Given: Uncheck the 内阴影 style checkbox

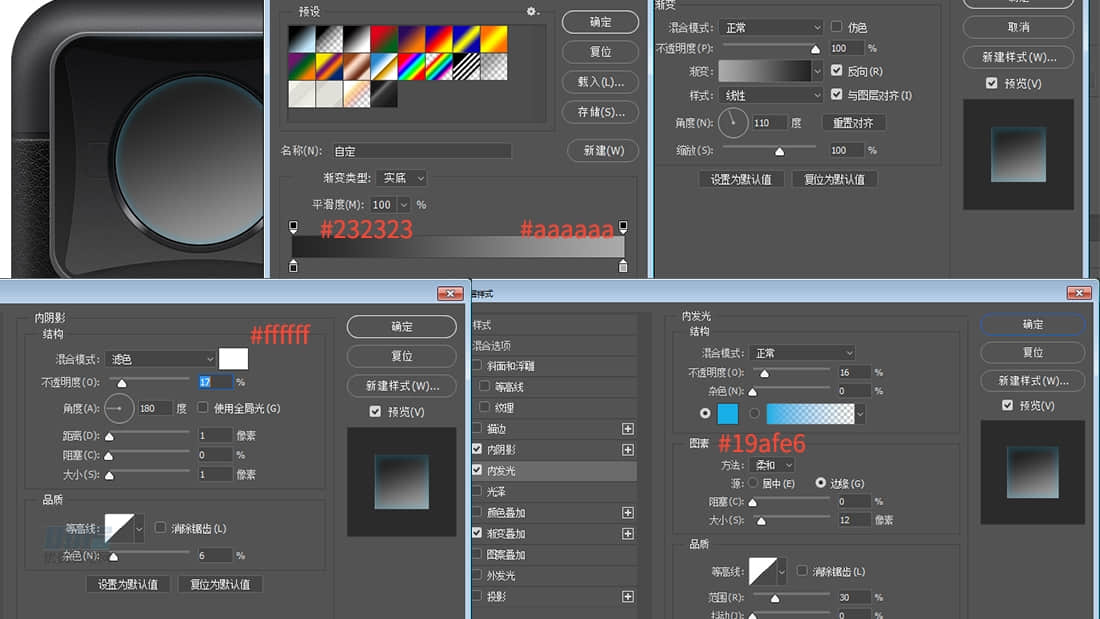Looking at the screenshot, I should (x=478, y=449).
